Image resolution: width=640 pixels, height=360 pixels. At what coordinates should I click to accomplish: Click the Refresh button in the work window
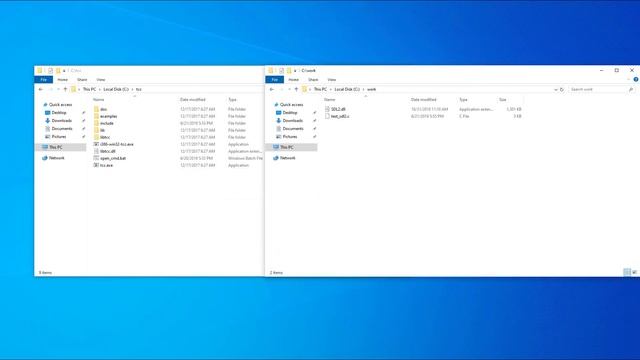click(562, 89)
